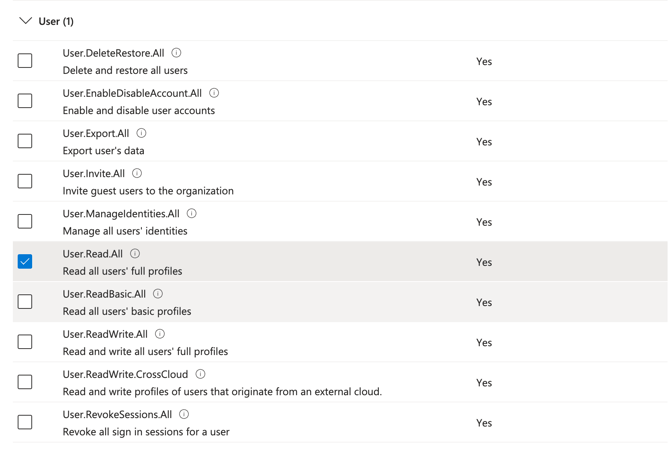
Task: Tick the User.DeleteRestore.All checkbox
Action: pyautogui.click(x=25, y=61)
